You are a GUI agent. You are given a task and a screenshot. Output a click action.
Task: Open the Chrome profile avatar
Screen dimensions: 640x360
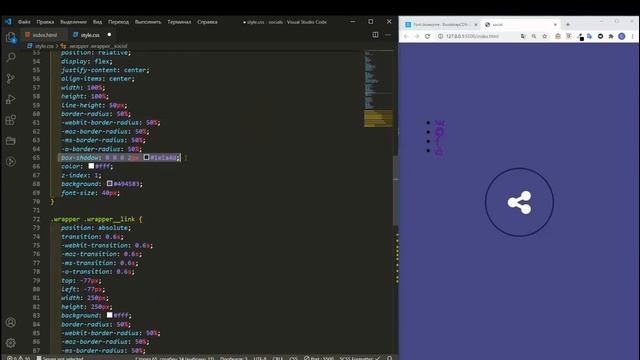[622, 36]
